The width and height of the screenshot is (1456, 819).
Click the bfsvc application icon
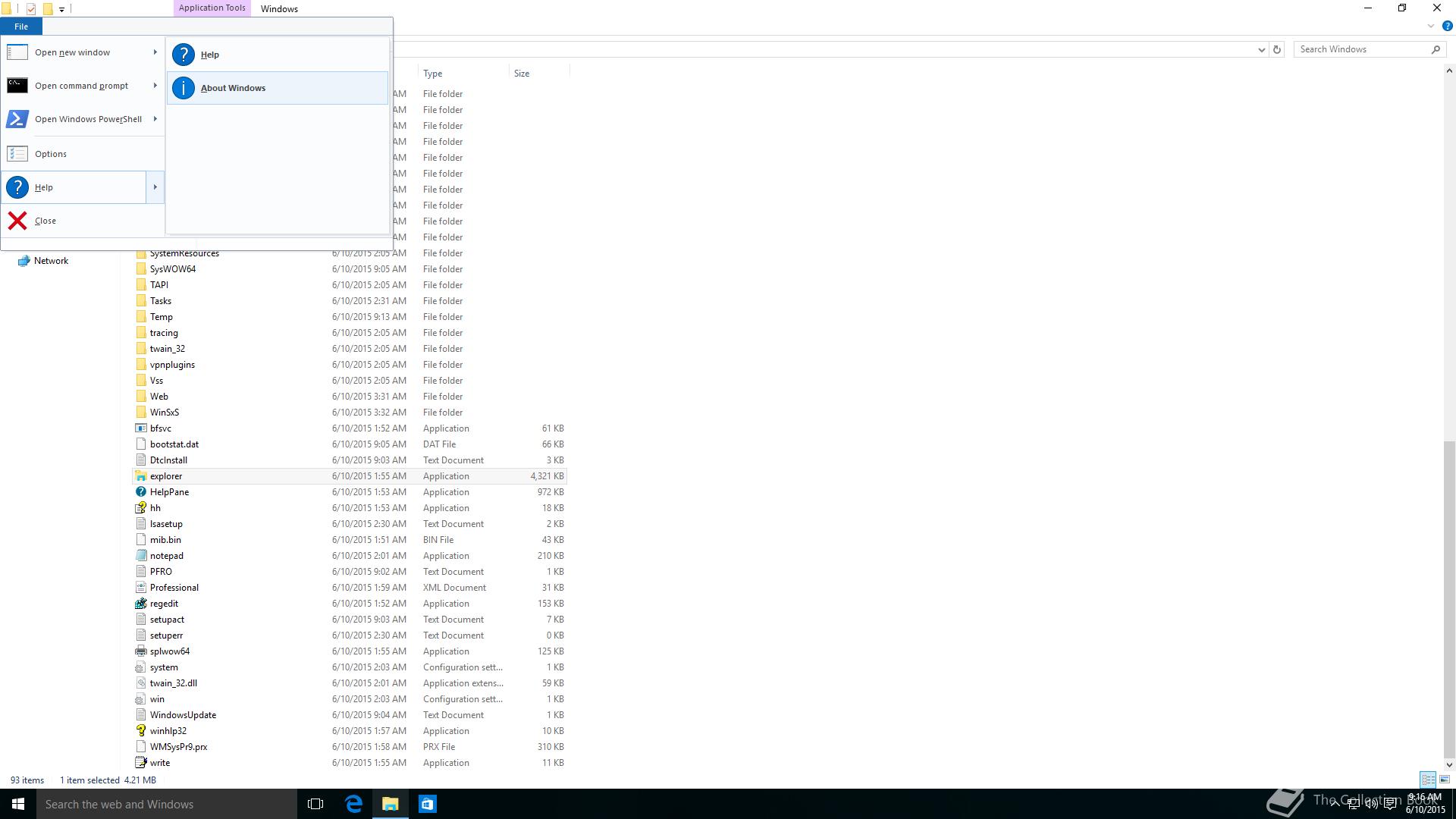point(140,428)
